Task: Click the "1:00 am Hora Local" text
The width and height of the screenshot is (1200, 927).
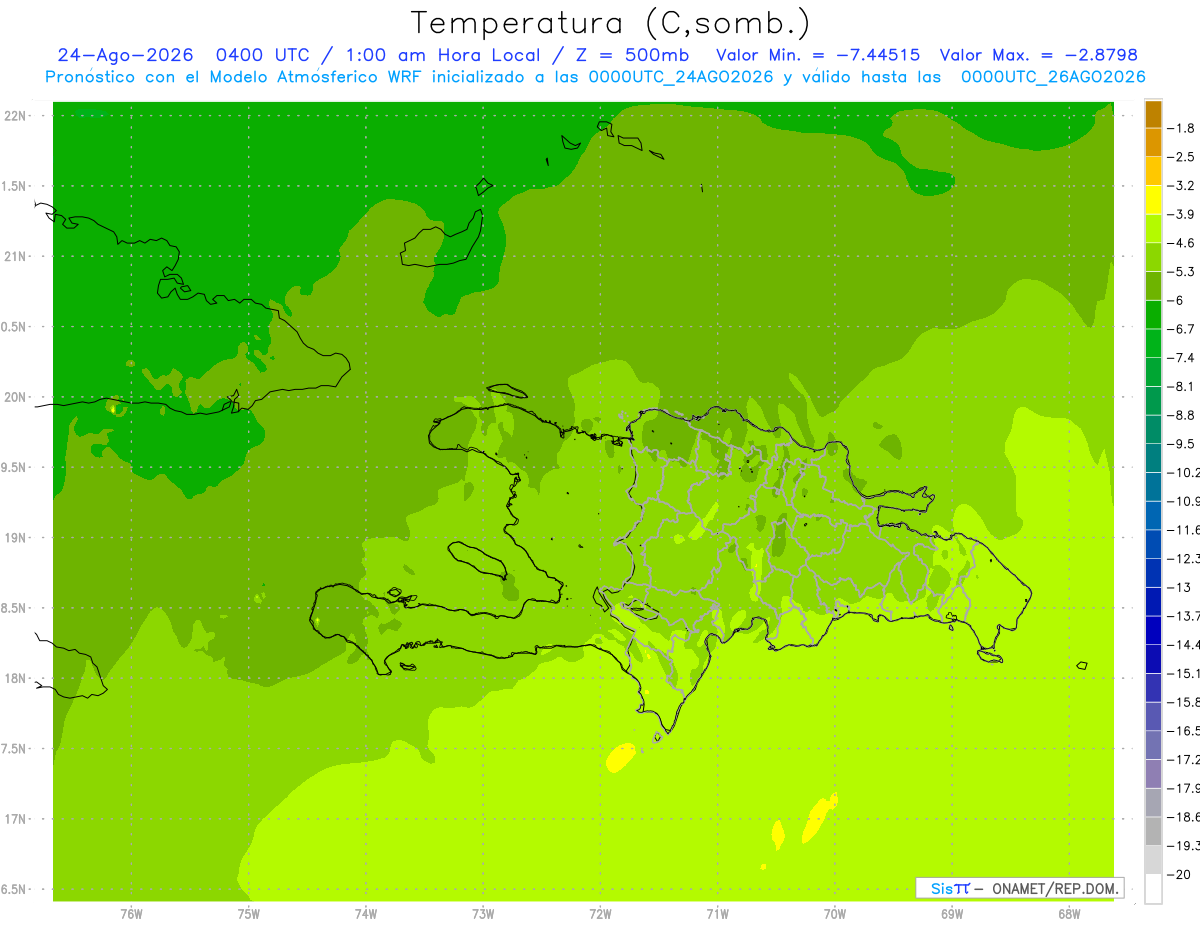Action: [x=444, y=56]
